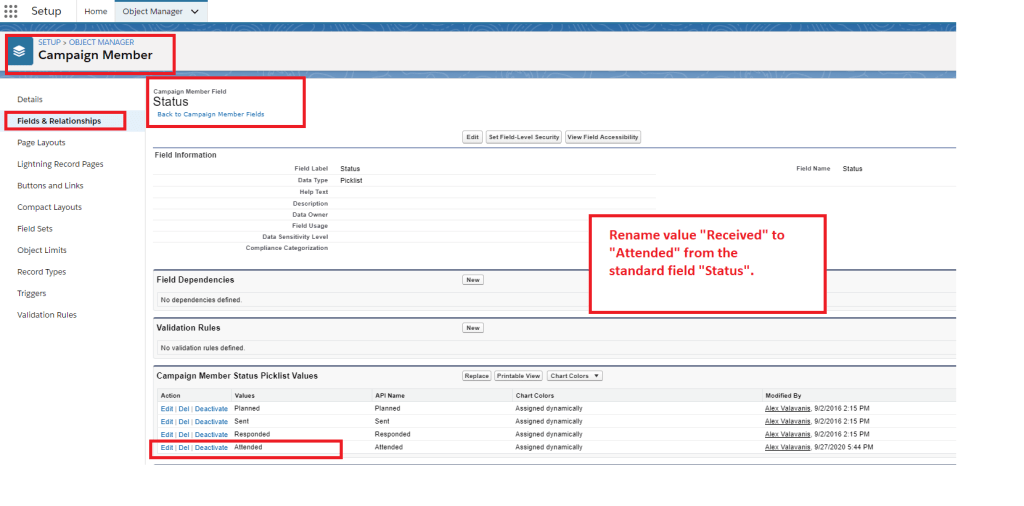Image resolution: width=1024 pixels, height=506 pixels.
Task: Open Fields & Relationships in sidebar
Action: coord(59,121)
